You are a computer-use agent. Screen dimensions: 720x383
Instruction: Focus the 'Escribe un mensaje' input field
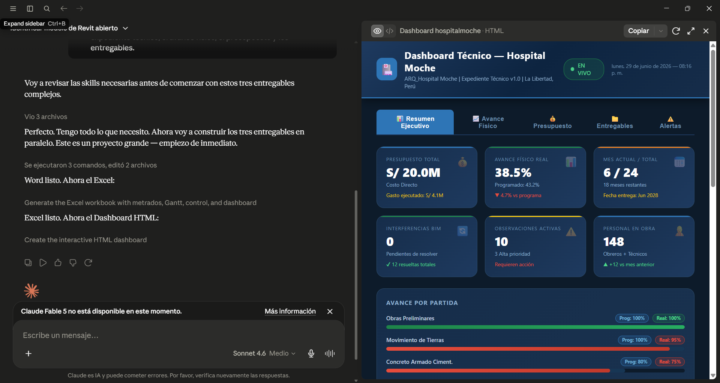click(179, 335)
